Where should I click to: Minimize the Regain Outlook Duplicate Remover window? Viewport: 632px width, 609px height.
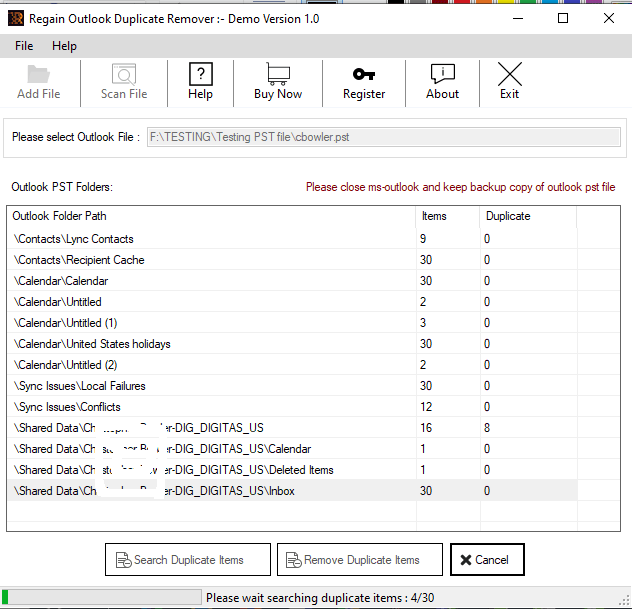[x=518, y=19]
